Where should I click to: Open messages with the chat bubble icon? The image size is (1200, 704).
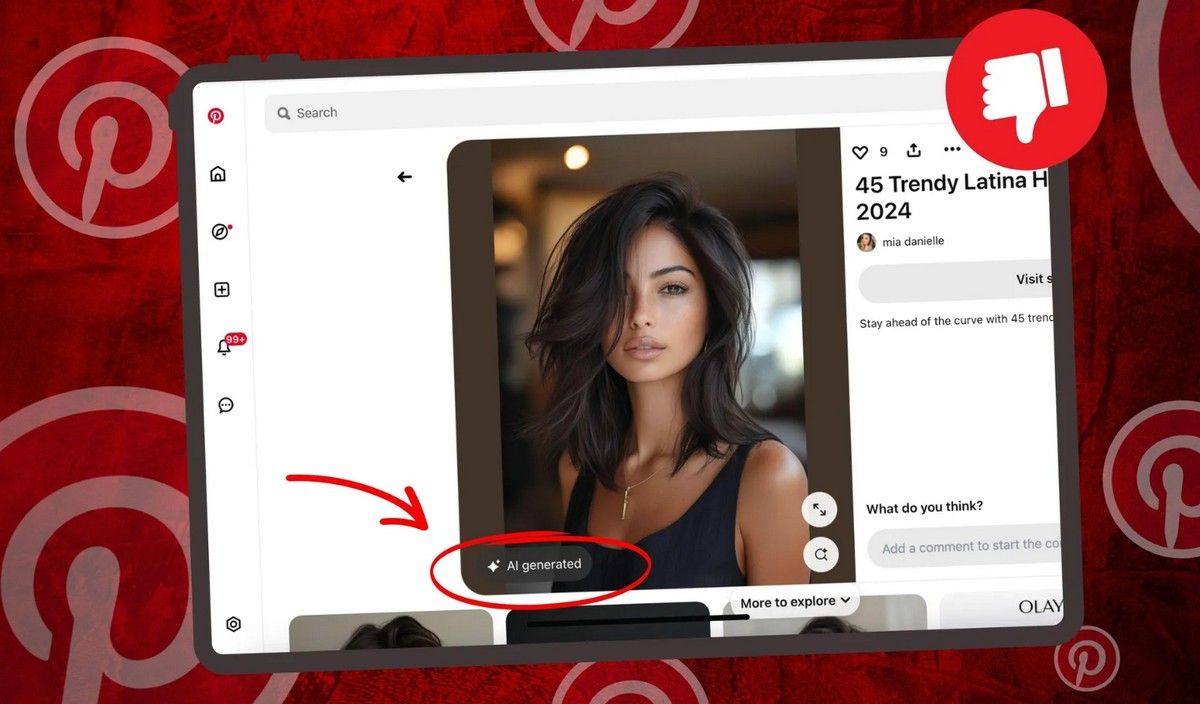[x=226, y=405]
